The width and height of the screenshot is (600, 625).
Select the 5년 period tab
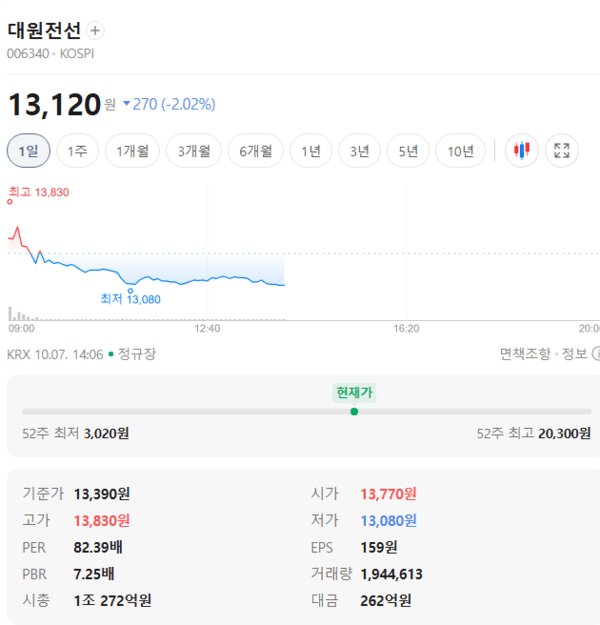(x=408, y=151)
